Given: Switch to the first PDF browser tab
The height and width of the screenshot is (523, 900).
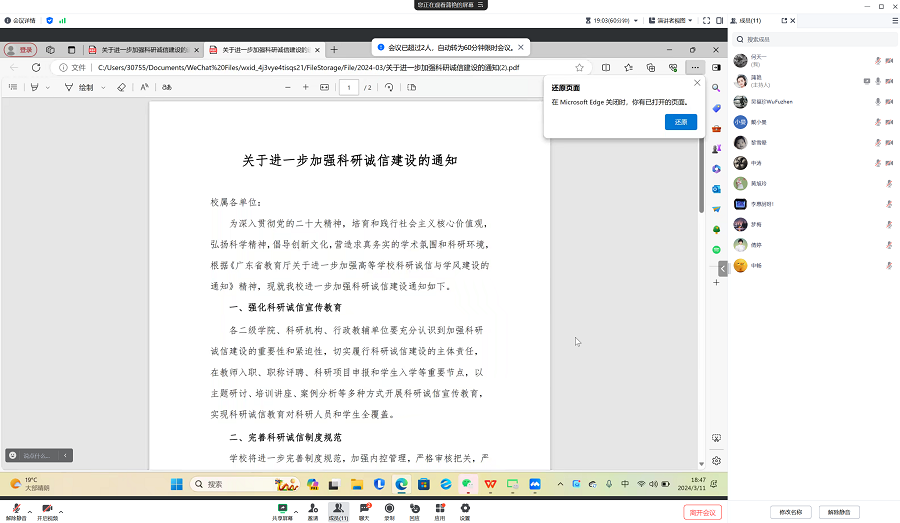Looking at the screenshot, I should point(143,49).
